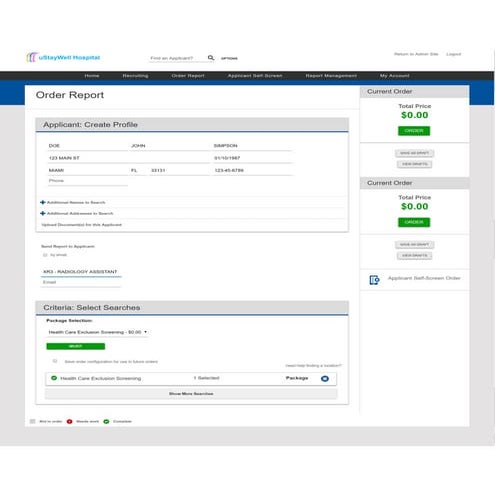Click the empty Phone field
The width and height of the screenshot is (495, 495).
click(87, 181)
